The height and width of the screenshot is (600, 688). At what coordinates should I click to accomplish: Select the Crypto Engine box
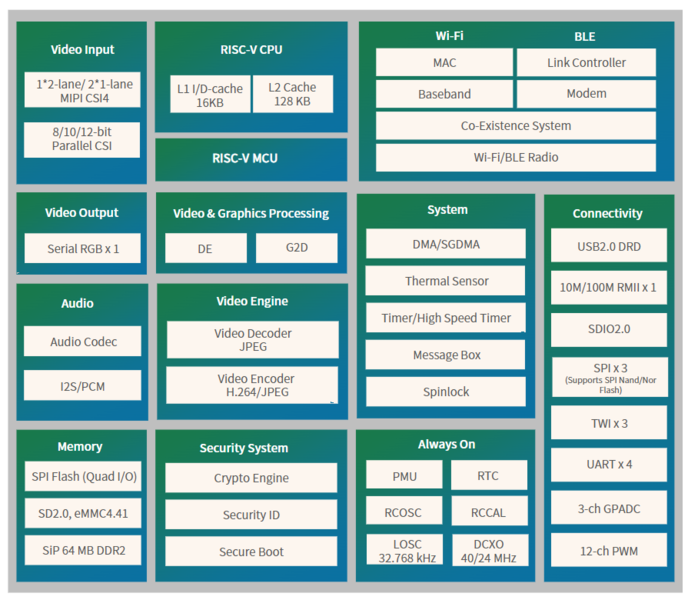(251, 478)
